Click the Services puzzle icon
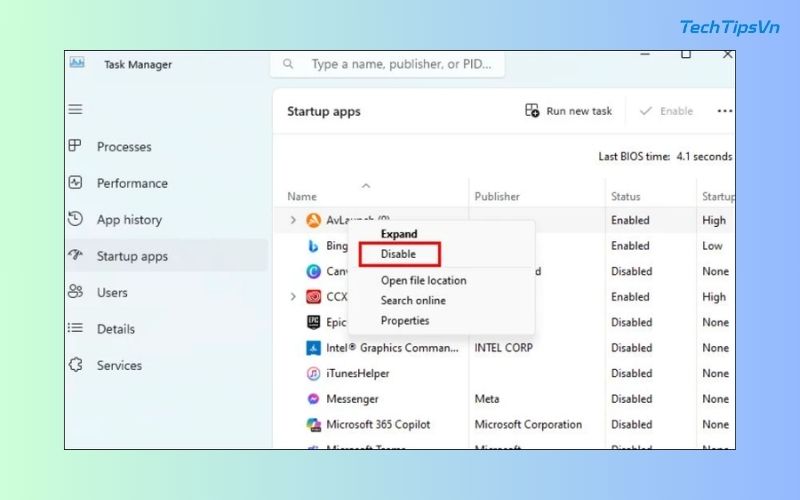This screenshot has height=500, width=800. click(76, 364)
